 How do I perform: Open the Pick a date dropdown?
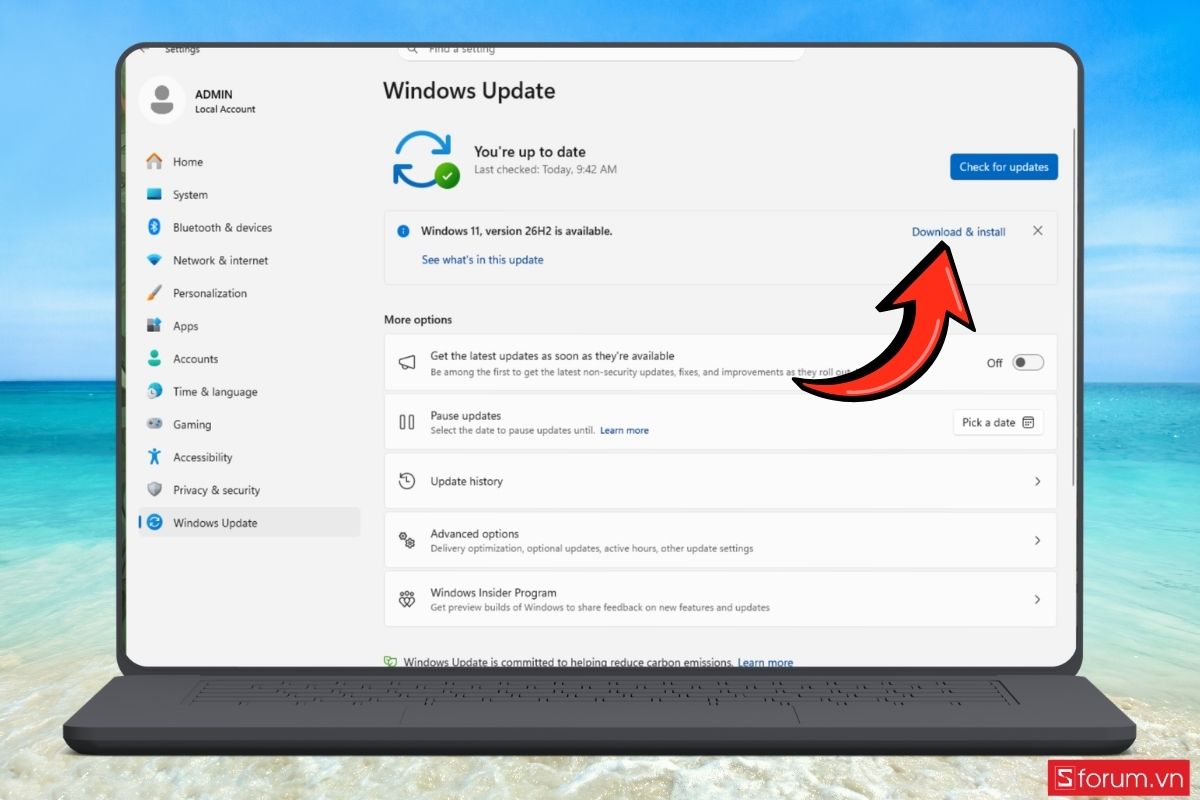[x=998, y=422]
